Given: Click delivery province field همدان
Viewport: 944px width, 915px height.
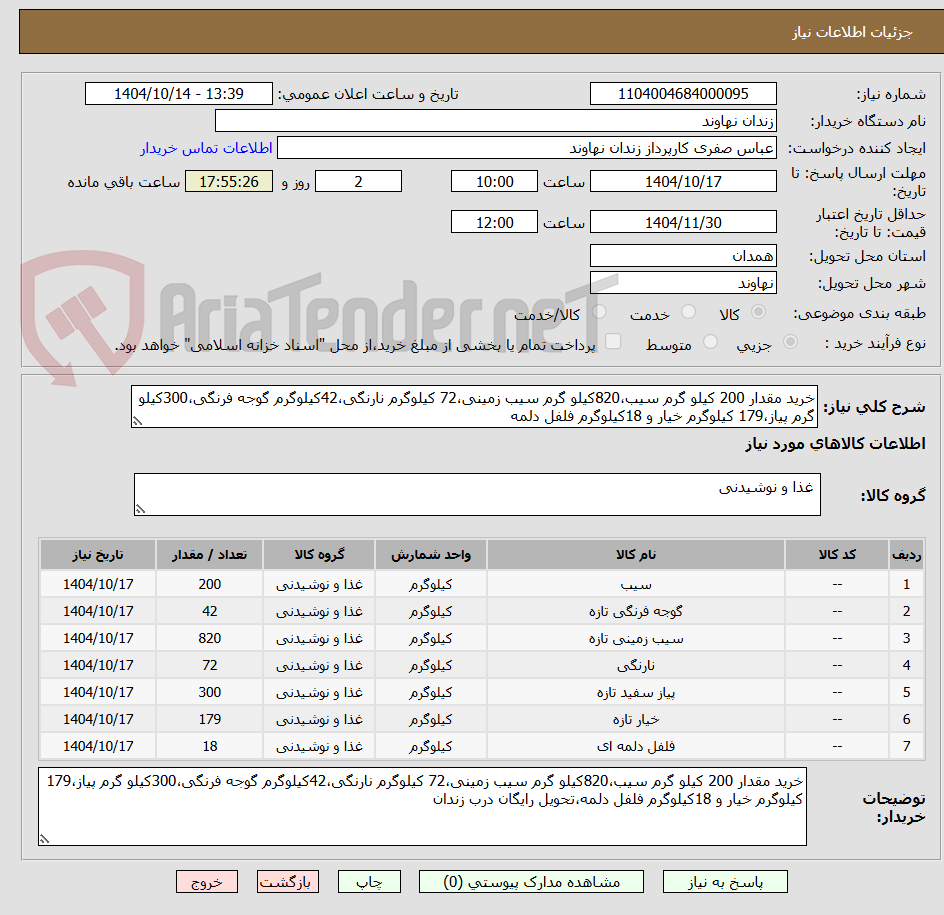Looking at the screenshot, I should click(x=683, y=256).
